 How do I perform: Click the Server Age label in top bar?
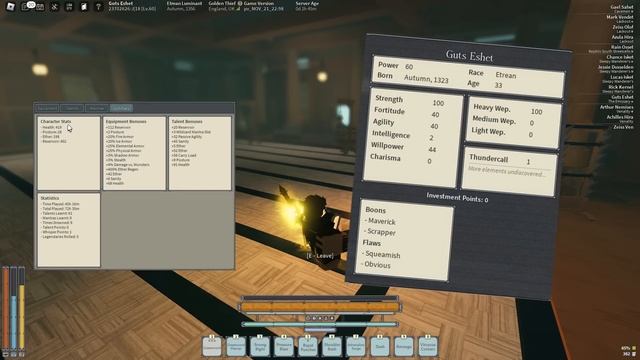(307, 3)
